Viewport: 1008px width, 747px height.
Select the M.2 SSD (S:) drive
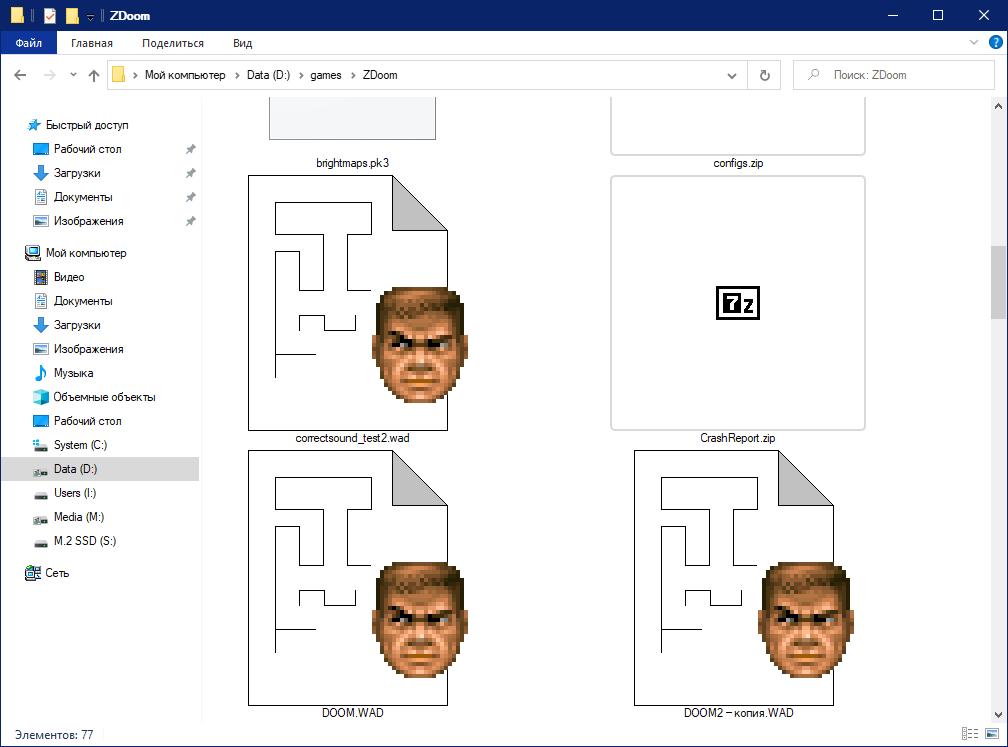(85, 541)
